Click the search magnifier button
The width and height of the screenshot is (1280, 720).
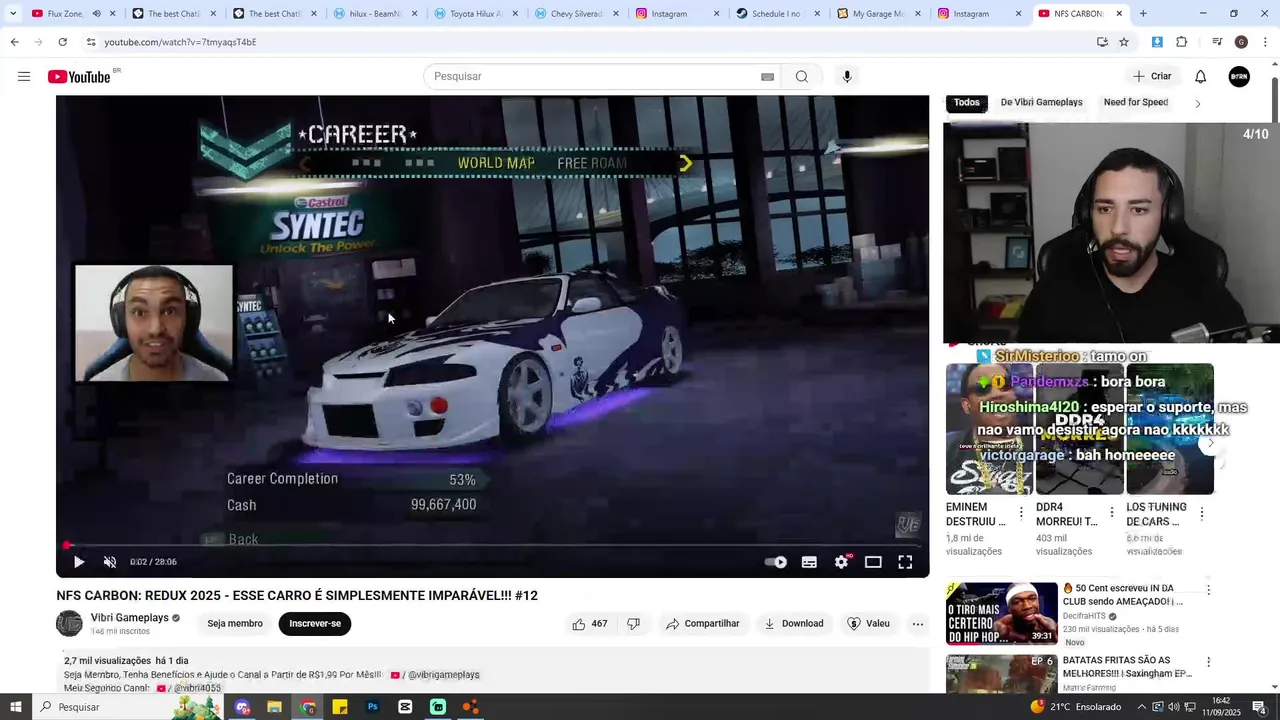point(801,77)
